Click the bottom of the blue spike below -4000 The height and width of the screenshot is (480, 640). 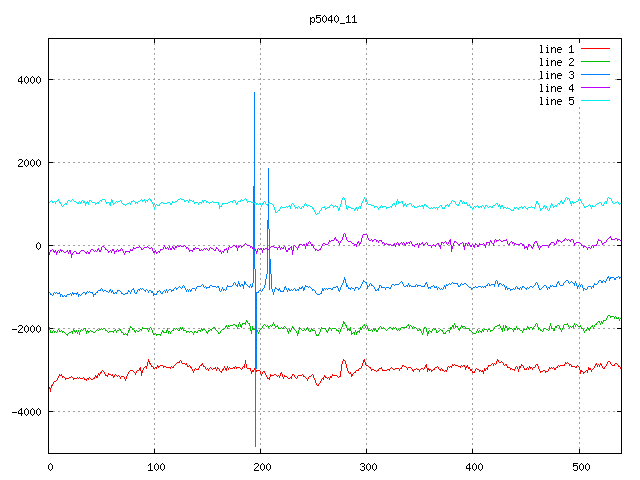(256, 446)
